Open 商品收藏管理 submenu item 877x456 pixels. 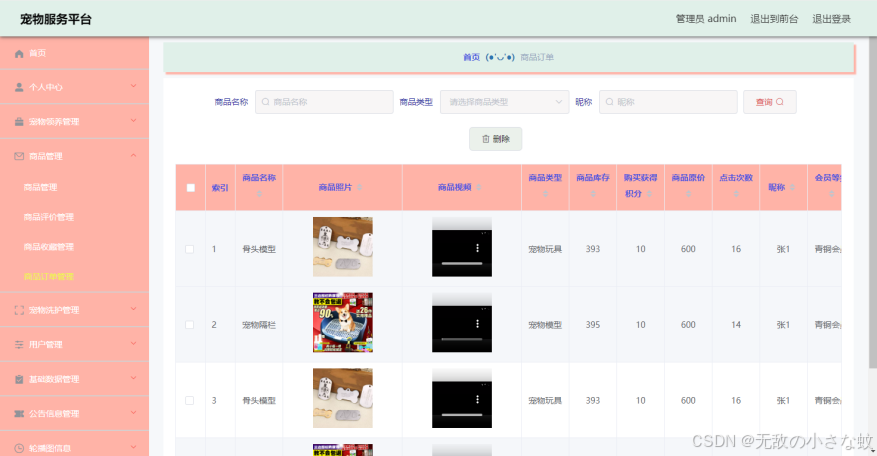point(49,247)
